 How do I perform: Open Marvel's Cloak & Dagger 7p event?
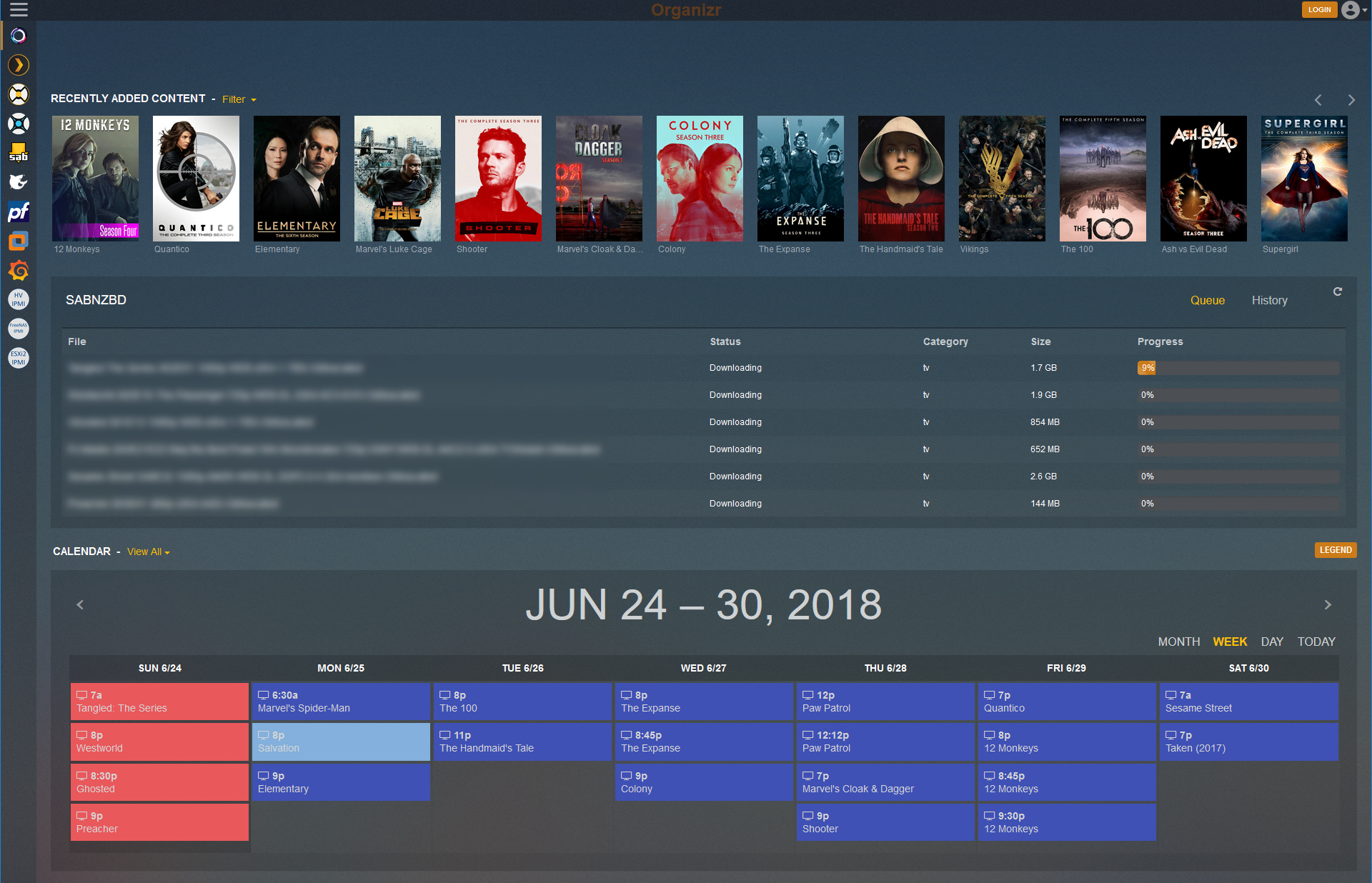pyautogui.click(x=885, y=782)
